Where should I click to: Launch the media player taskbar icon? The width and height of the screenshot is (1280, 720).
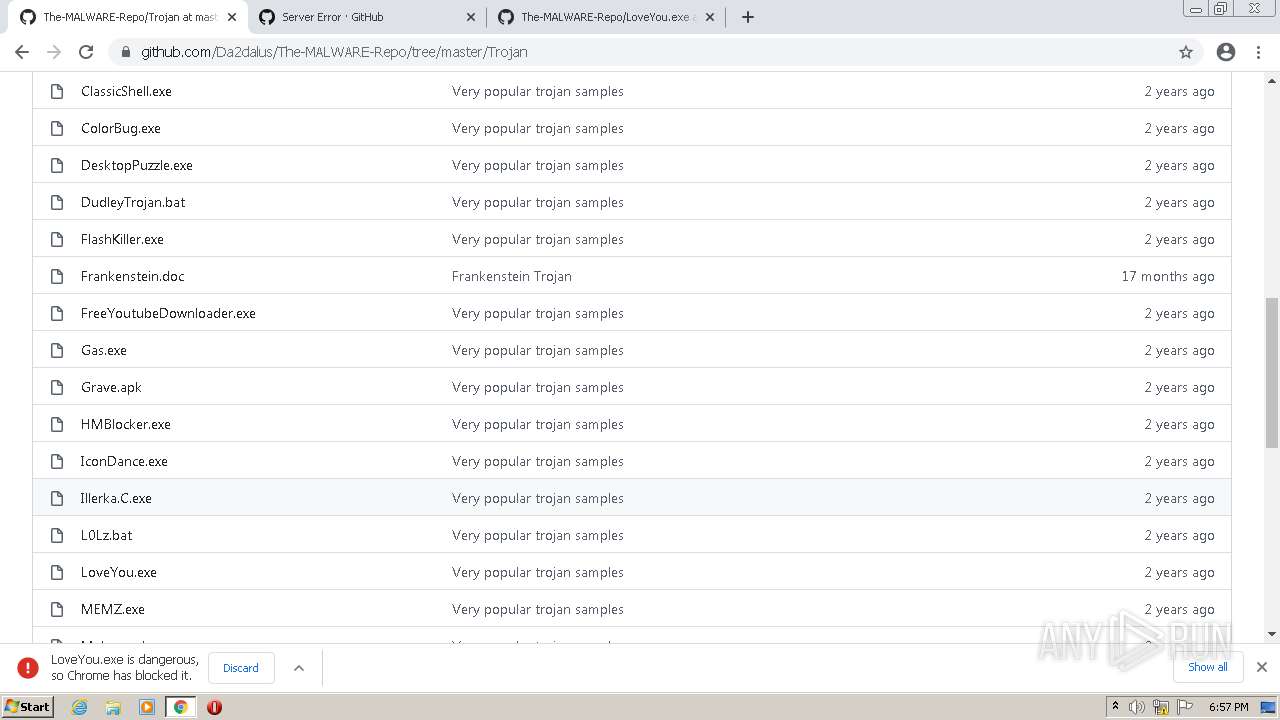[147, 707]
